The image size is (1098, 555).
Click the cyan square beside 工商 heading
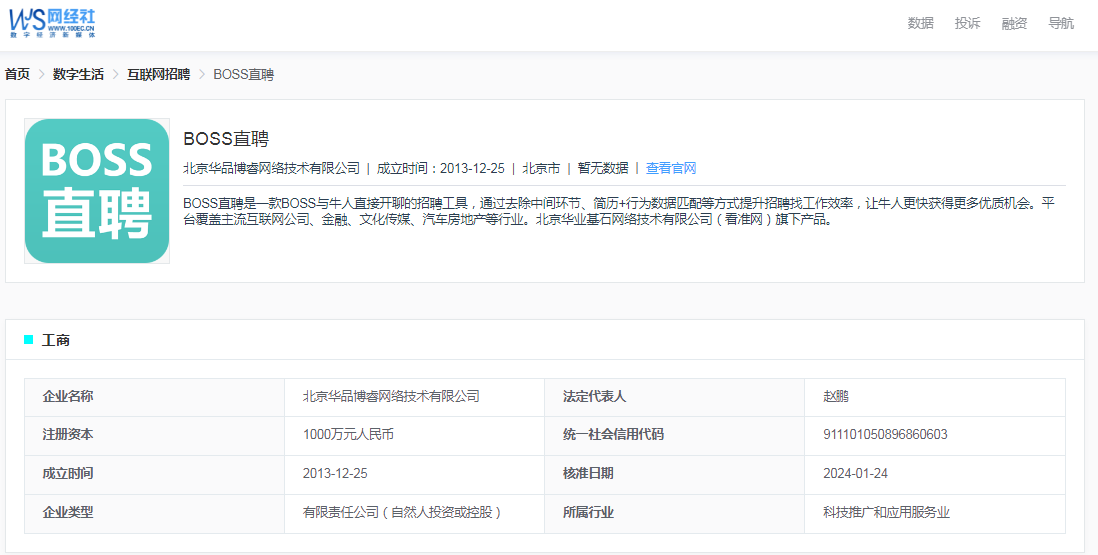(29, 340)
